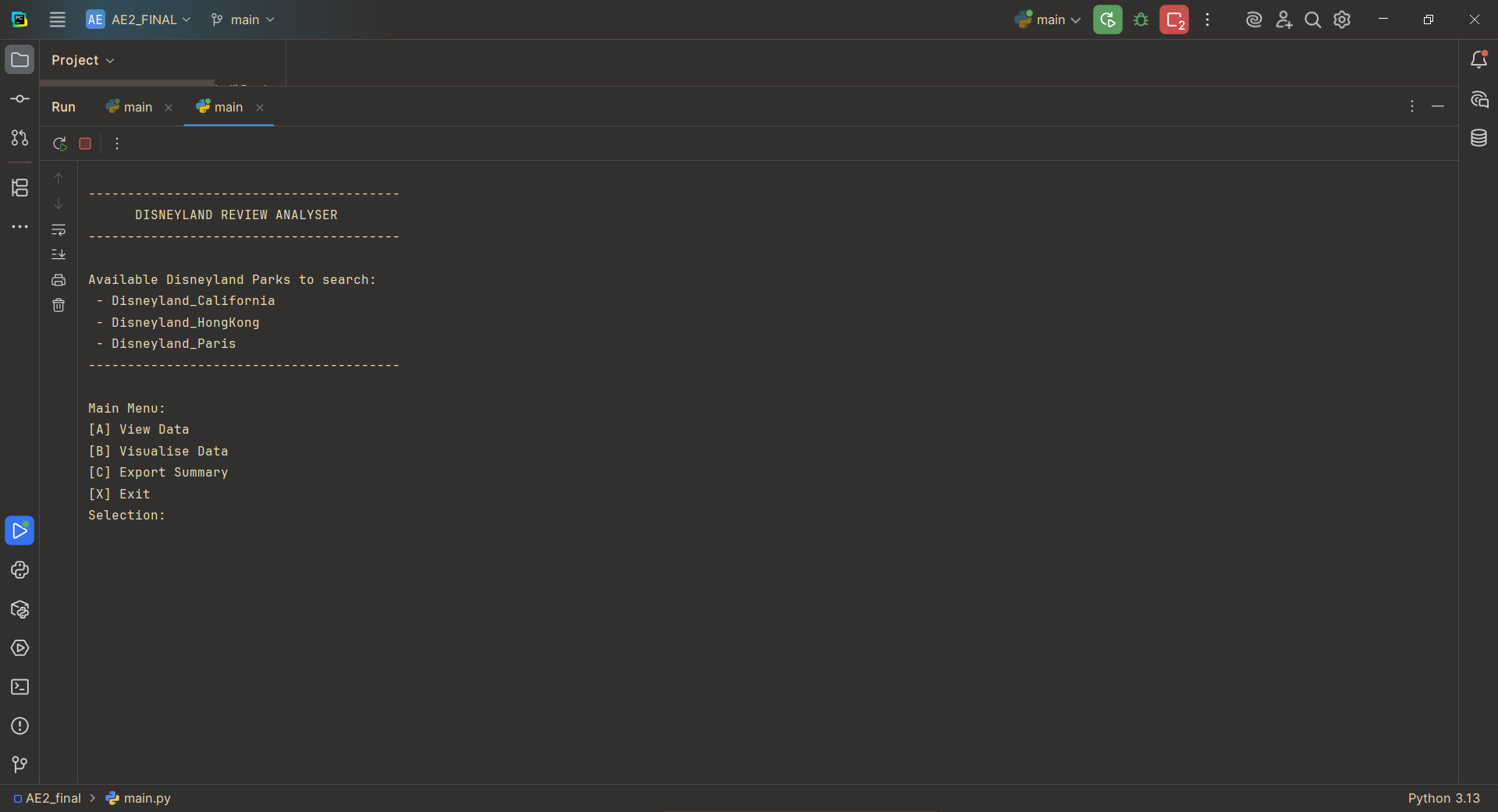1498x812 pixels.
Task: Clear all console output with trash
Action: tap(59, 305)
